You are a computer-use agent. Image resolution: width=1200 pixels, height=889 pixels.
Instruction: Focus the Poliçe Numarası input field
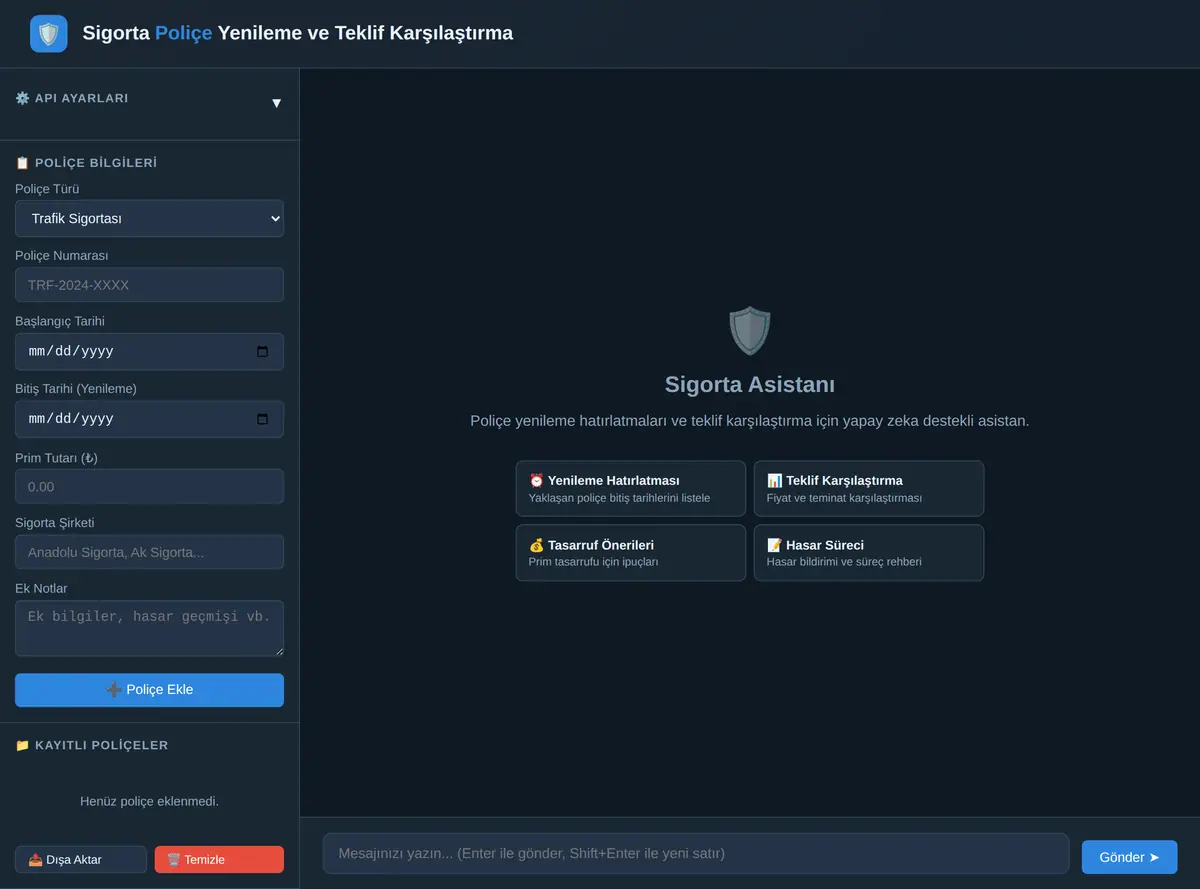point(149,285)
